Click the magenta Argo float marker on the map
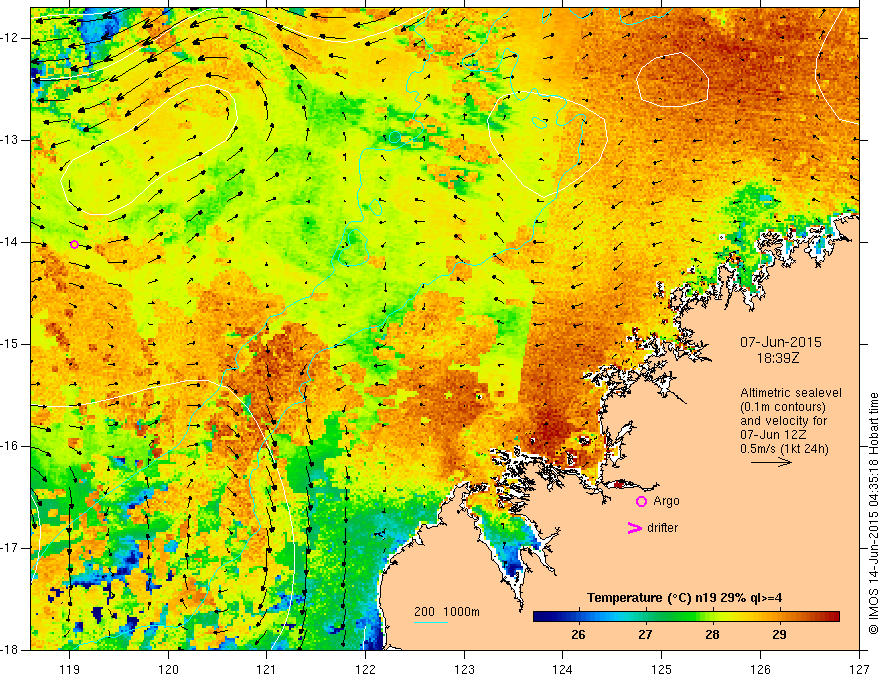880x680 pixels. tap(74, 244)
